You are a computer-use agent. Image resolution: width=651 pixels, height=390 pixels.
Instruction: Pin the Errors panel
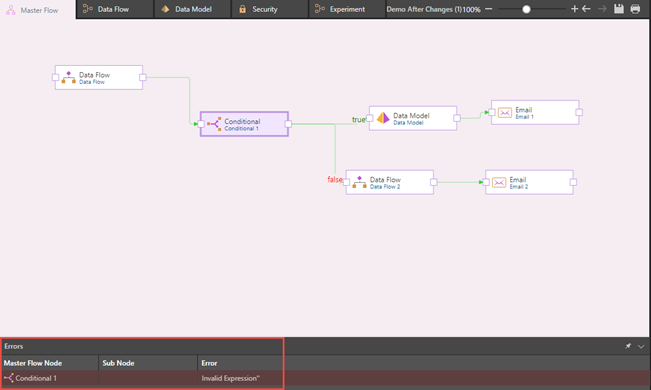628,346
